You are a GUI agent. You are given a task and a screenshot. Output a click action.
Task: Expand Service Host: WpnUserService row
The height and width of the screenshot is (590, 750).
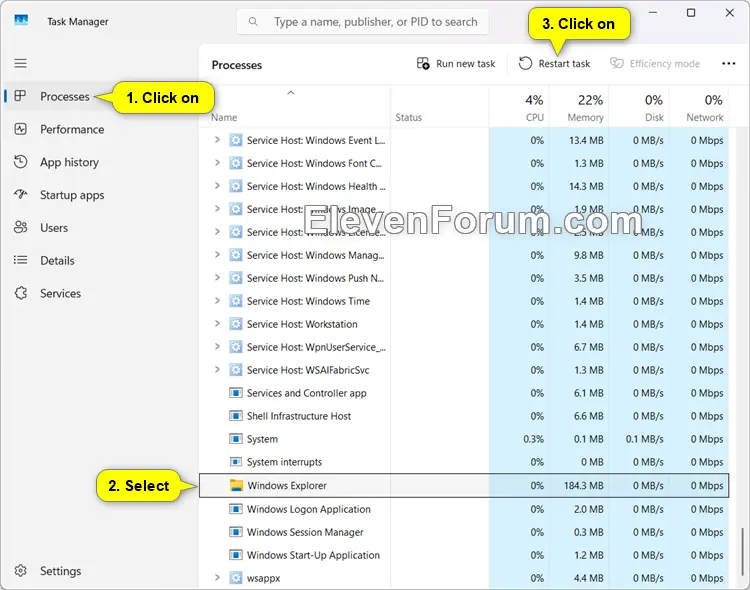[217, 346]
